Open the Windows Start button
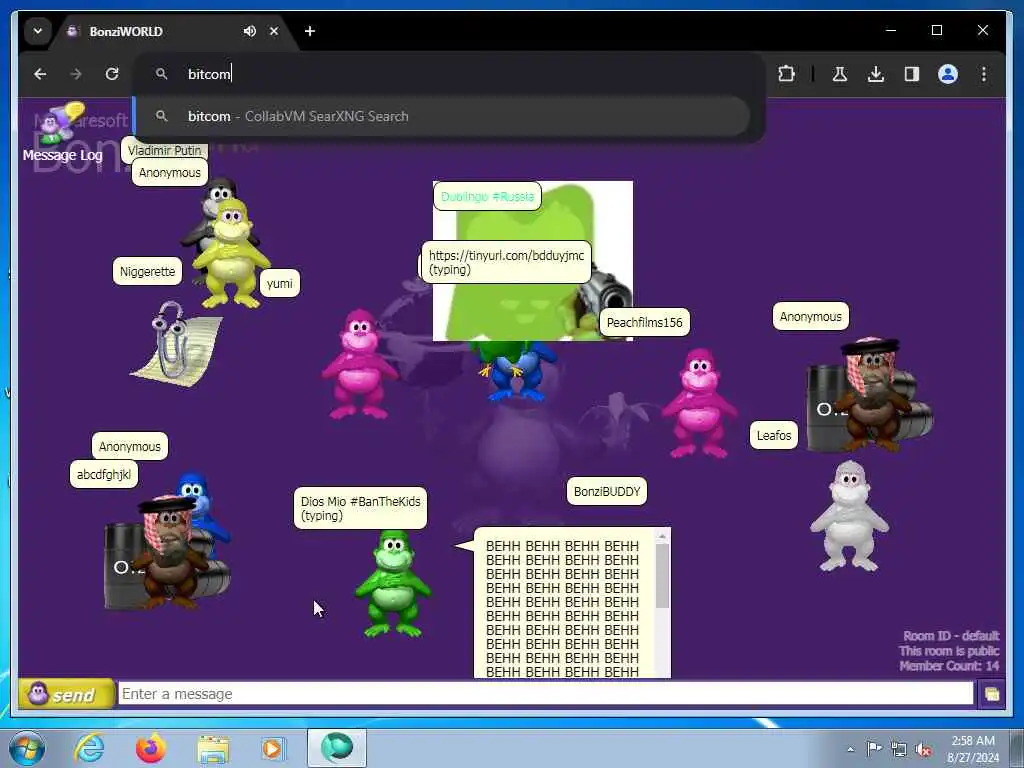This screenshot has width=1024, height=768. tap(26, 748)
